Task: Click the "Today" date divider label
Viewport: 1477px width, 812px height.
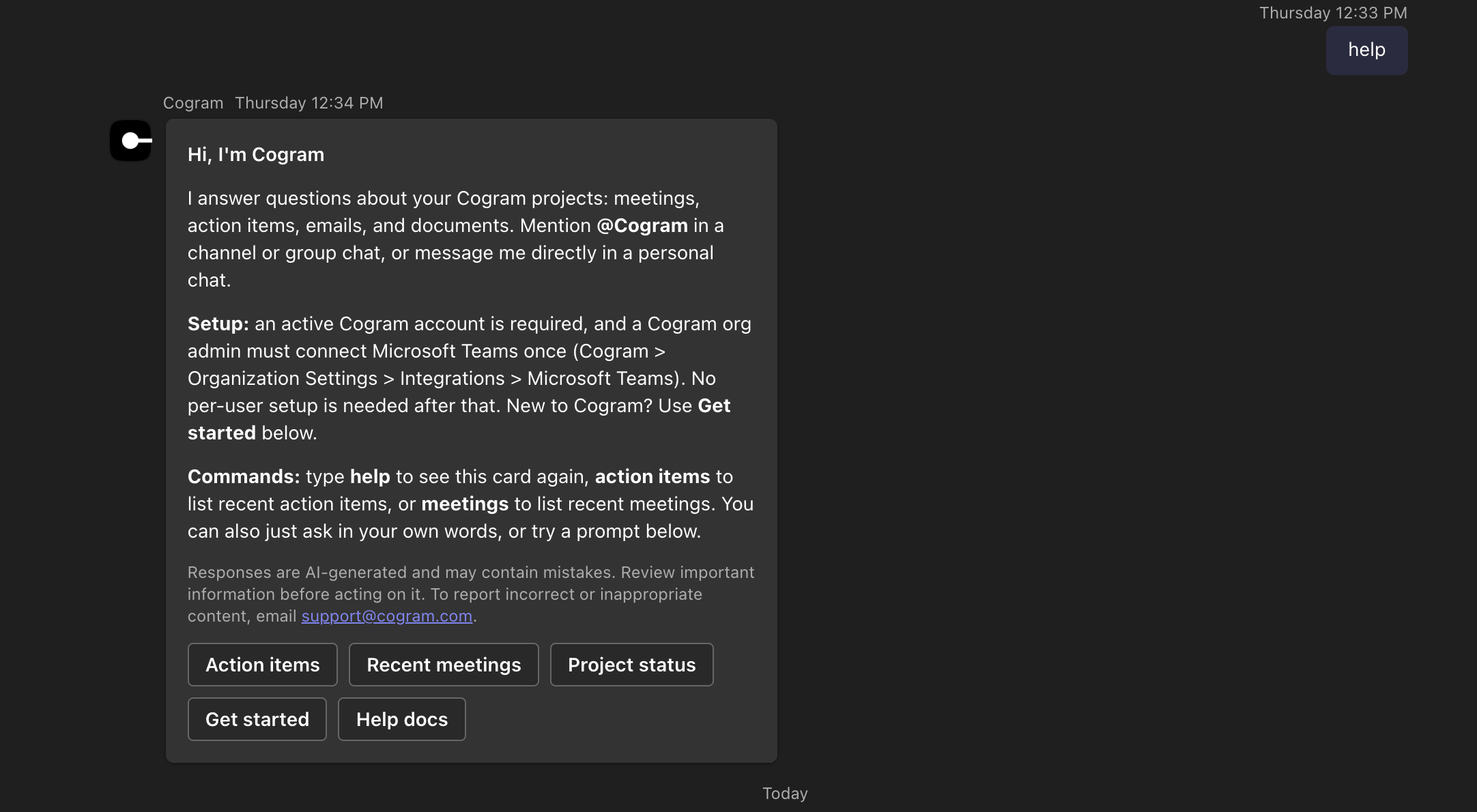Action: point(785,794)
